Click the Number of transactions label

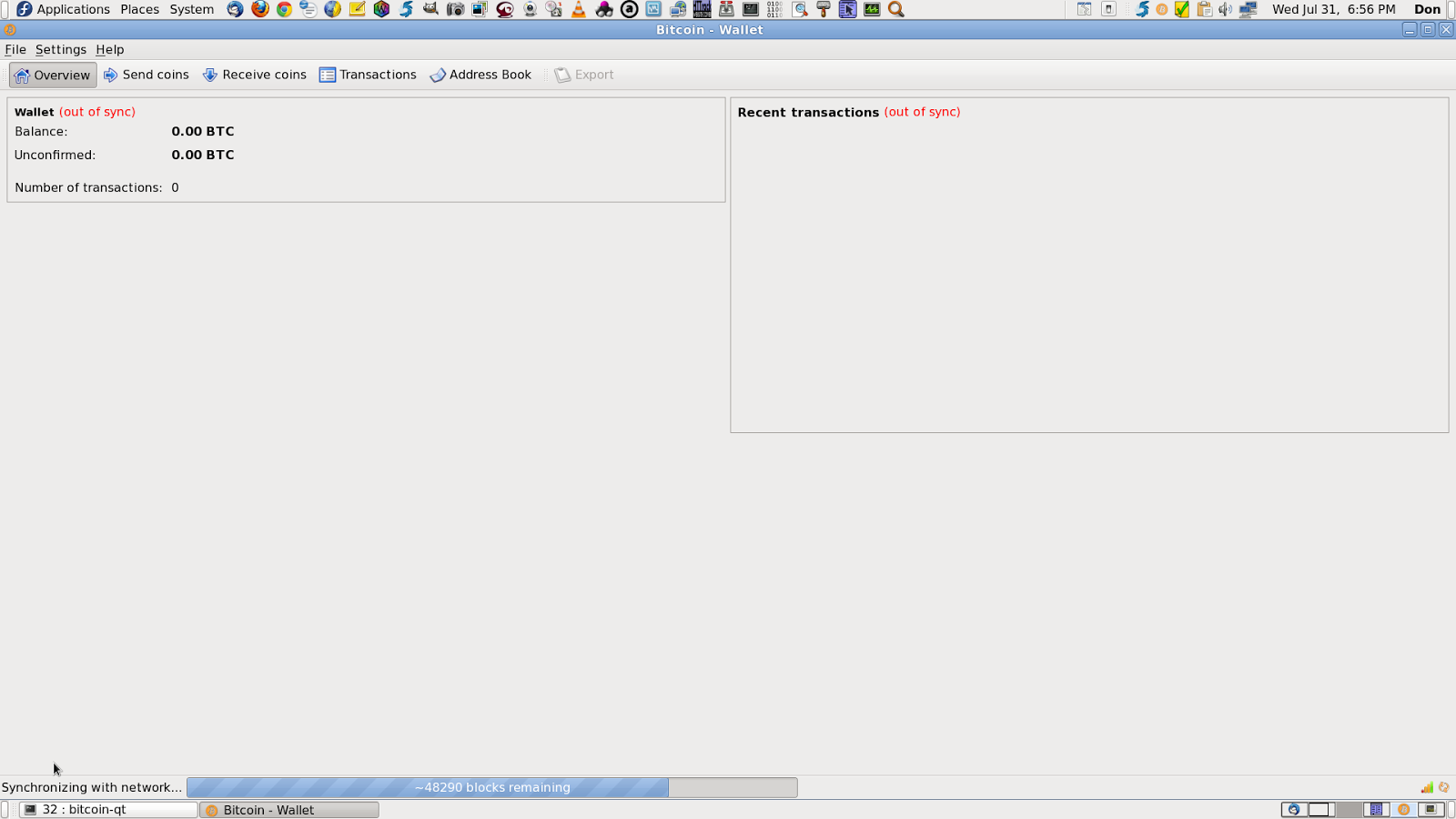coord(88,187)
